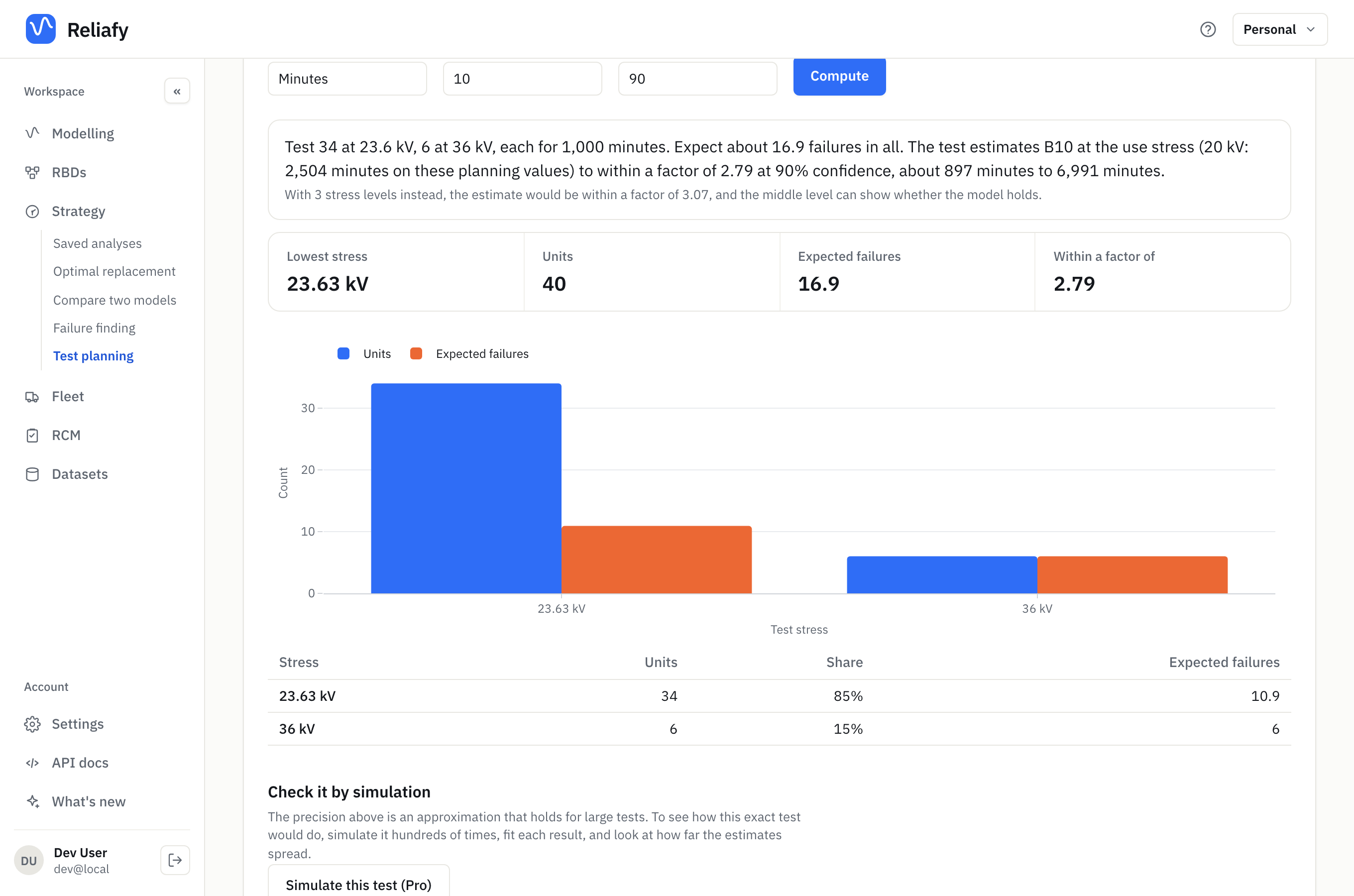Select Test planning in the sidebar
This screenshot has width=1354, height=896.
click(x=93, y=356)
